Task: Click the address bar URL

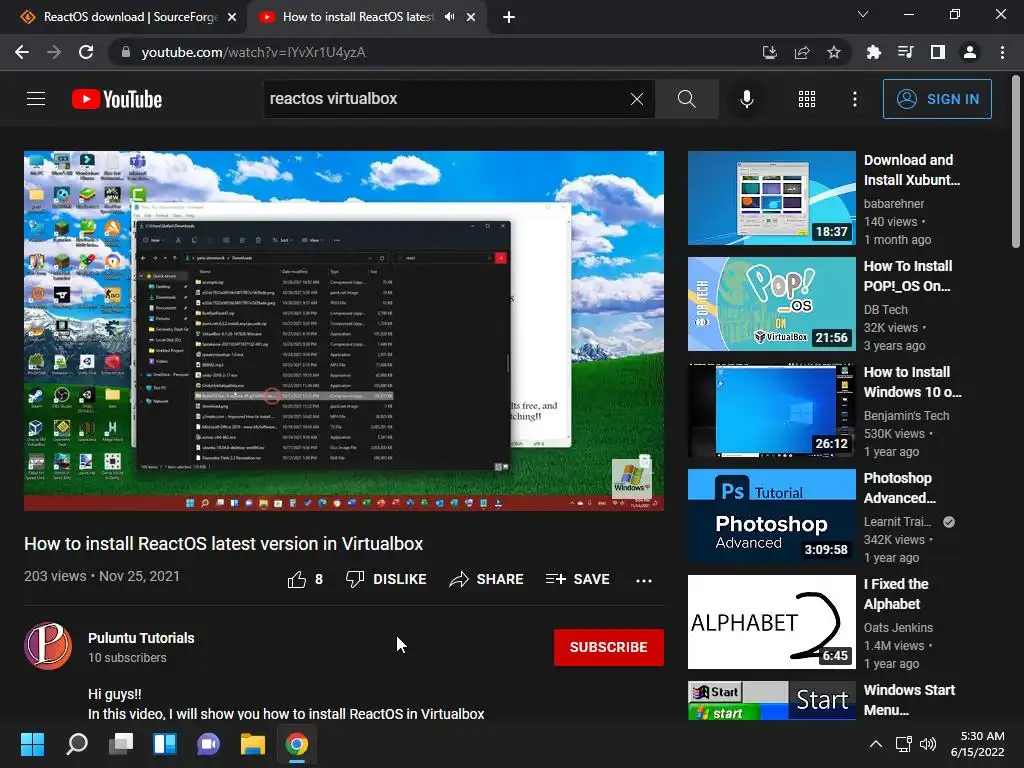Action: (x=253, y=52)
